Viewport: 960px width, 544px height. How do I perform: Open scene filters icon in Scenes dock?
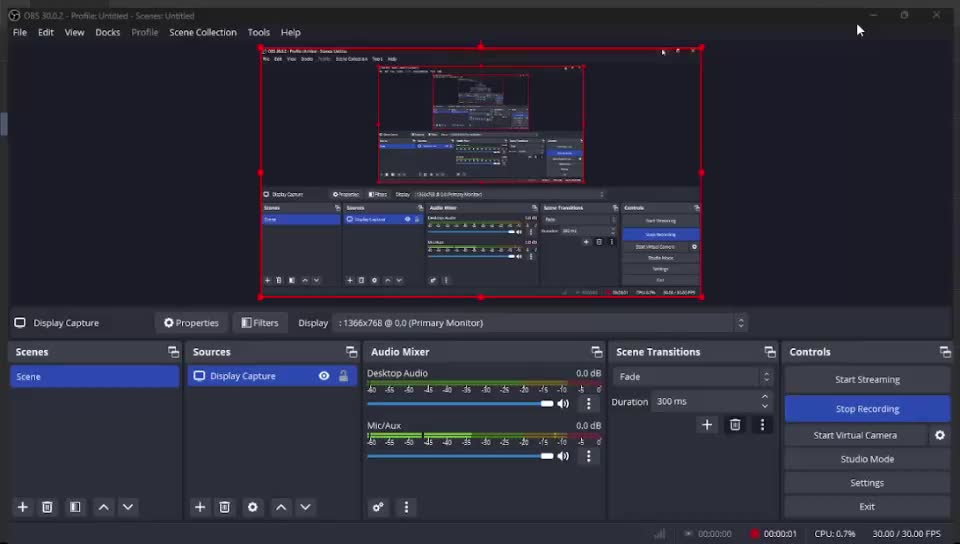pos(75,507)
